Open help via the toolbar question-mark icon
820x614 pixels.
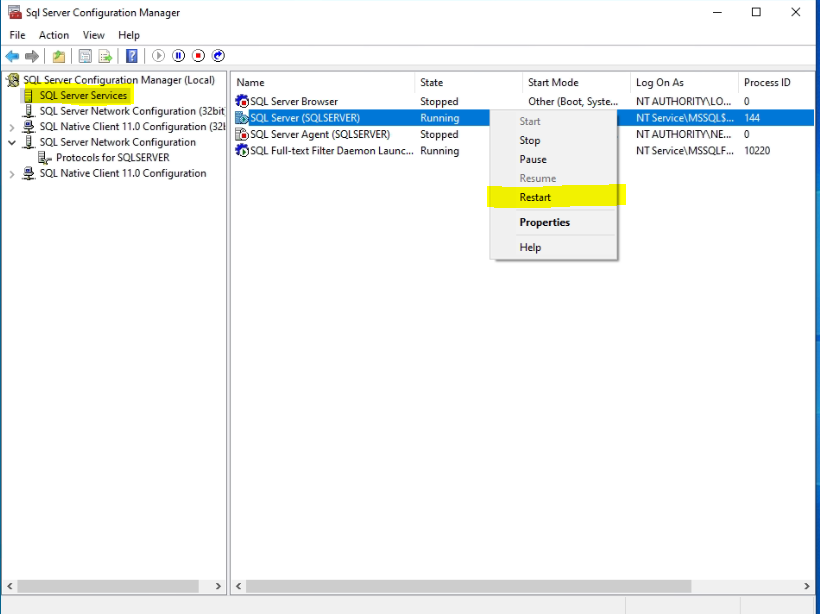(x=132, y=56)
